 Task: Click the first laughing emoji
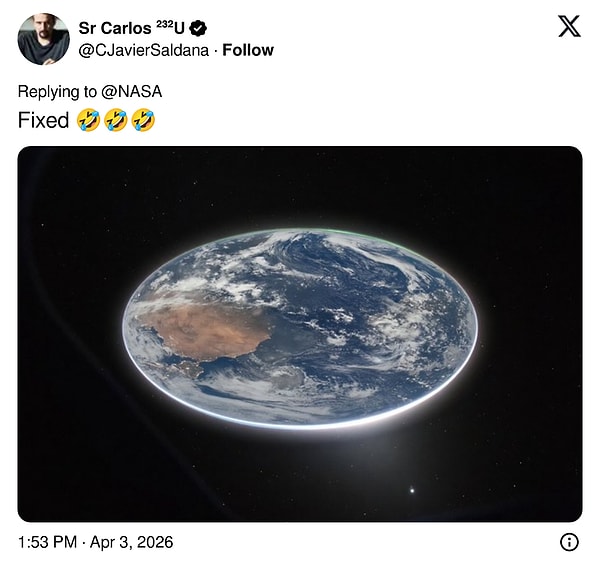point(88,120)
